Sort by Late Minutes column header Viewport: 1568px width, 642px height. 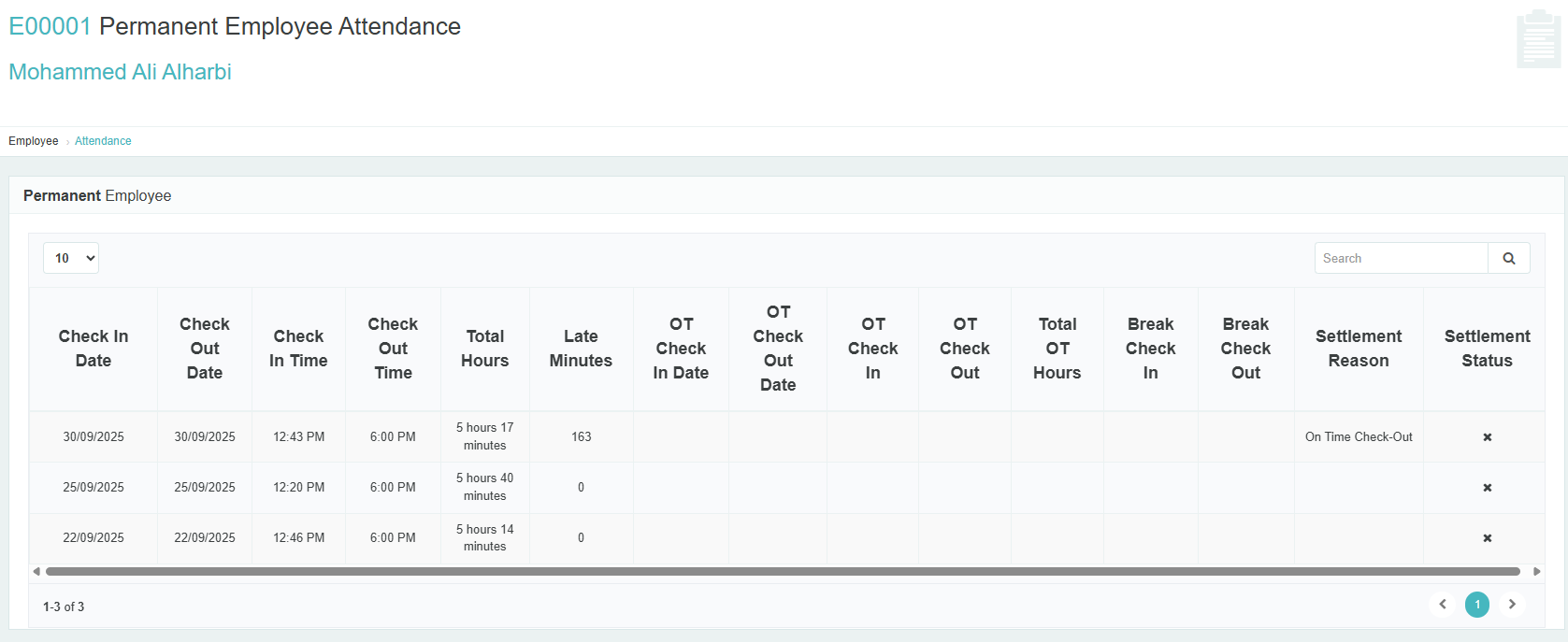pos(581,349)
